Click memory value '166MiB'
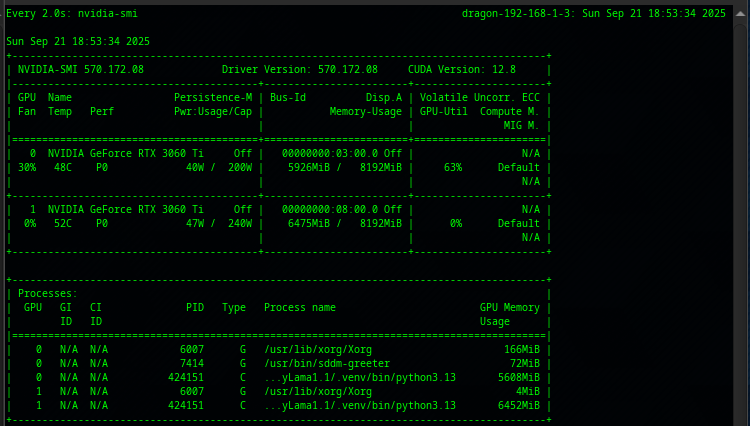 click(x=522, y=350)
